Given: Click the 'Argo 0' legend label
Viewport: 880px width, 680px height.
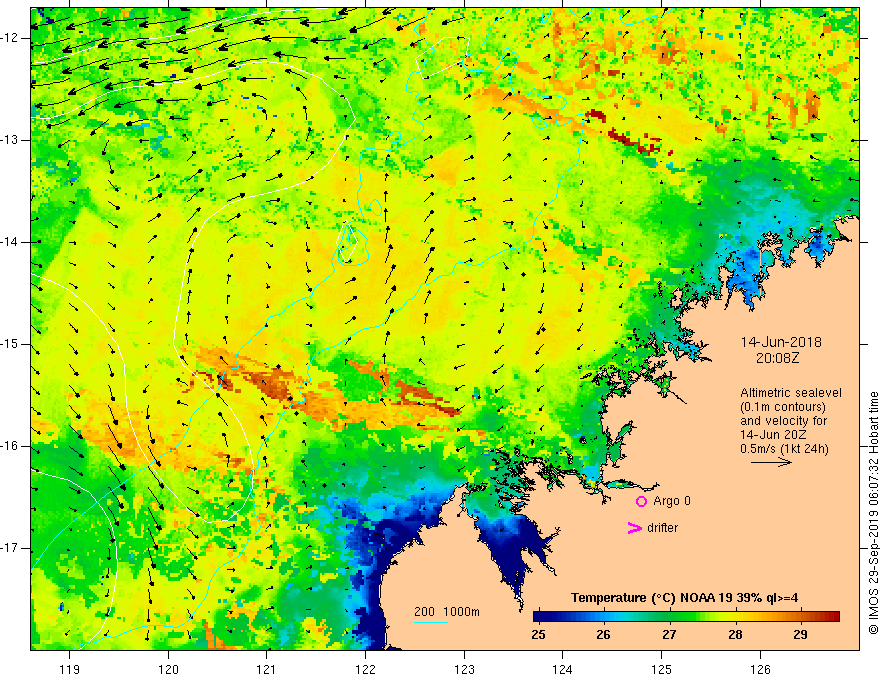Looking at the screenshot, I should [672, 501].
